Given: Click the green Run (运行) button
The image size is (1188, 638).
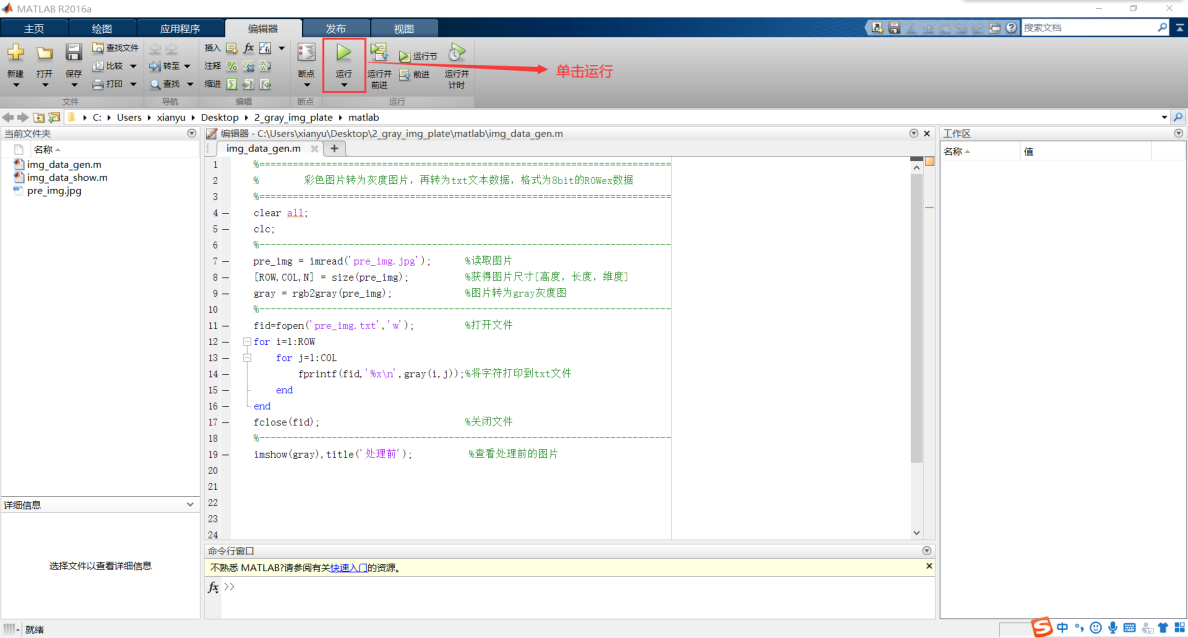Looking at the screenshot, I should pos(343,53).
